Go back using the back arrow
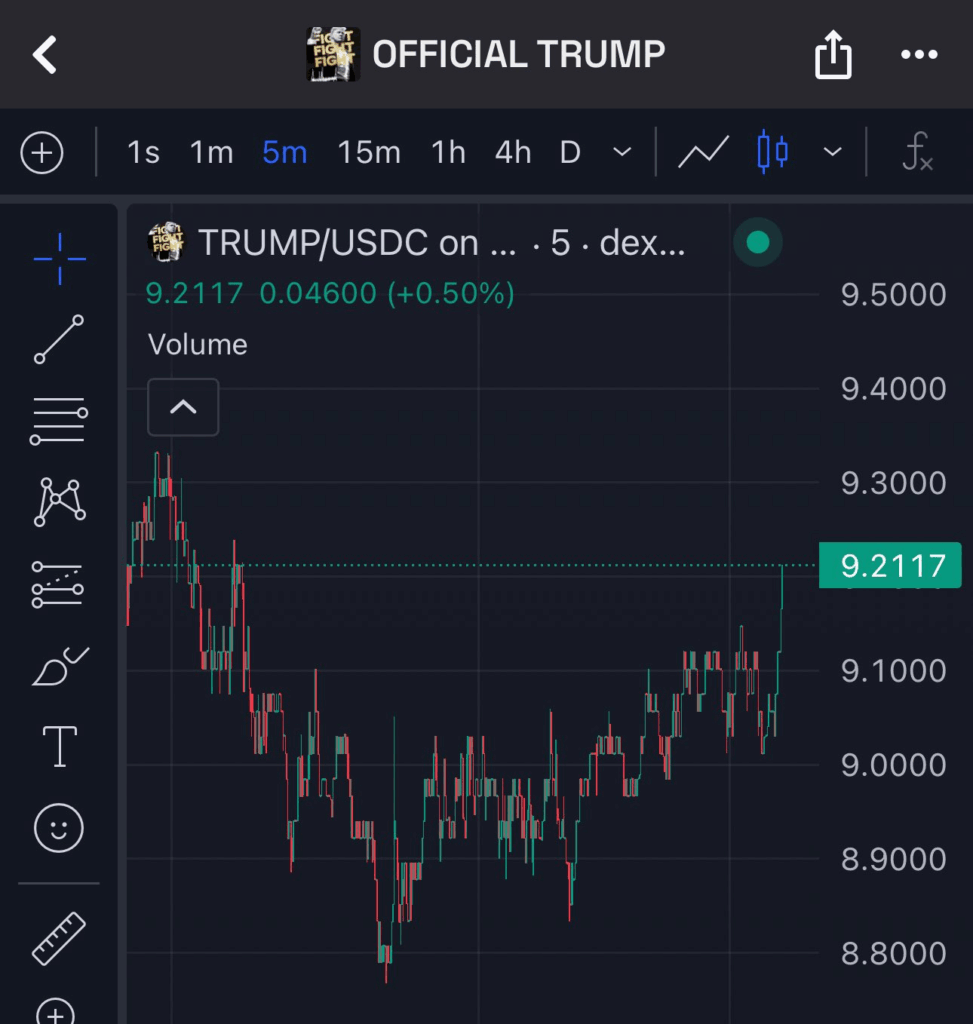This screenshot has width=973, height=1024. tap(44, 55)
